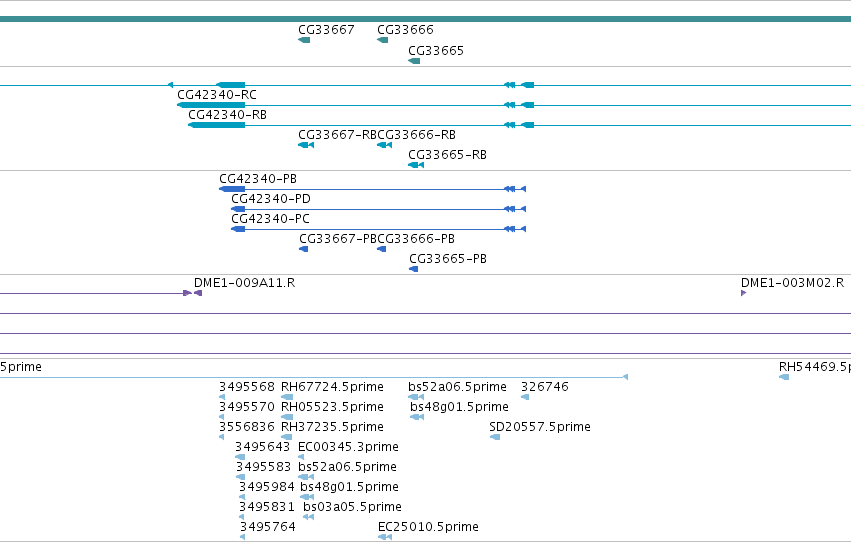The width and height of the screenshot is (851, 542).
Task: Select the arrow glyph under 326746
Action: 525,398
